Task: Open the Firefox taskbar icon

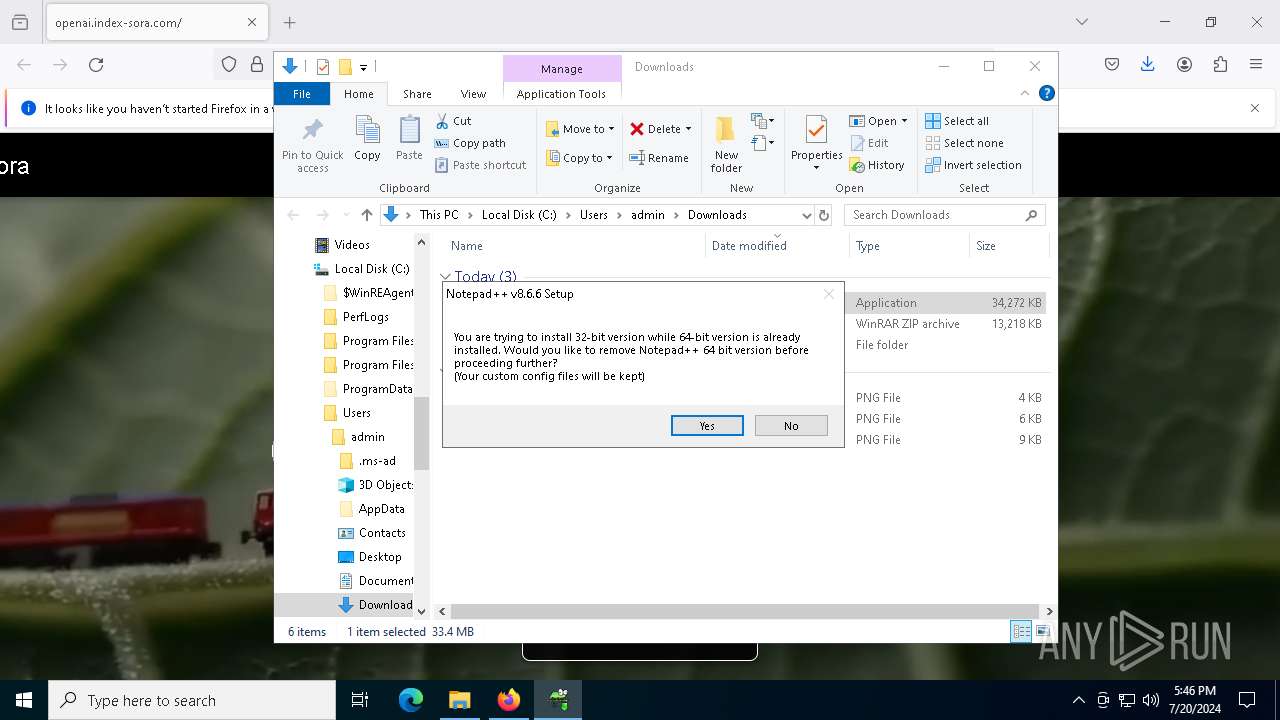Action: (509, 700)
